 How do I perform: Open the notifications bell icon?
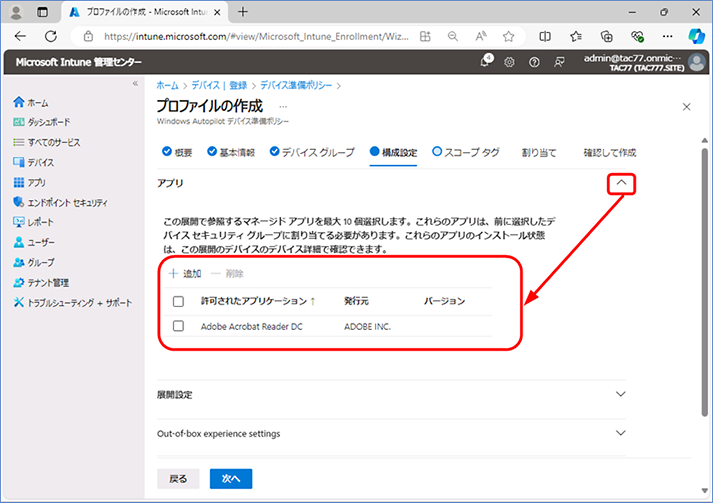(x=485, y=62)
